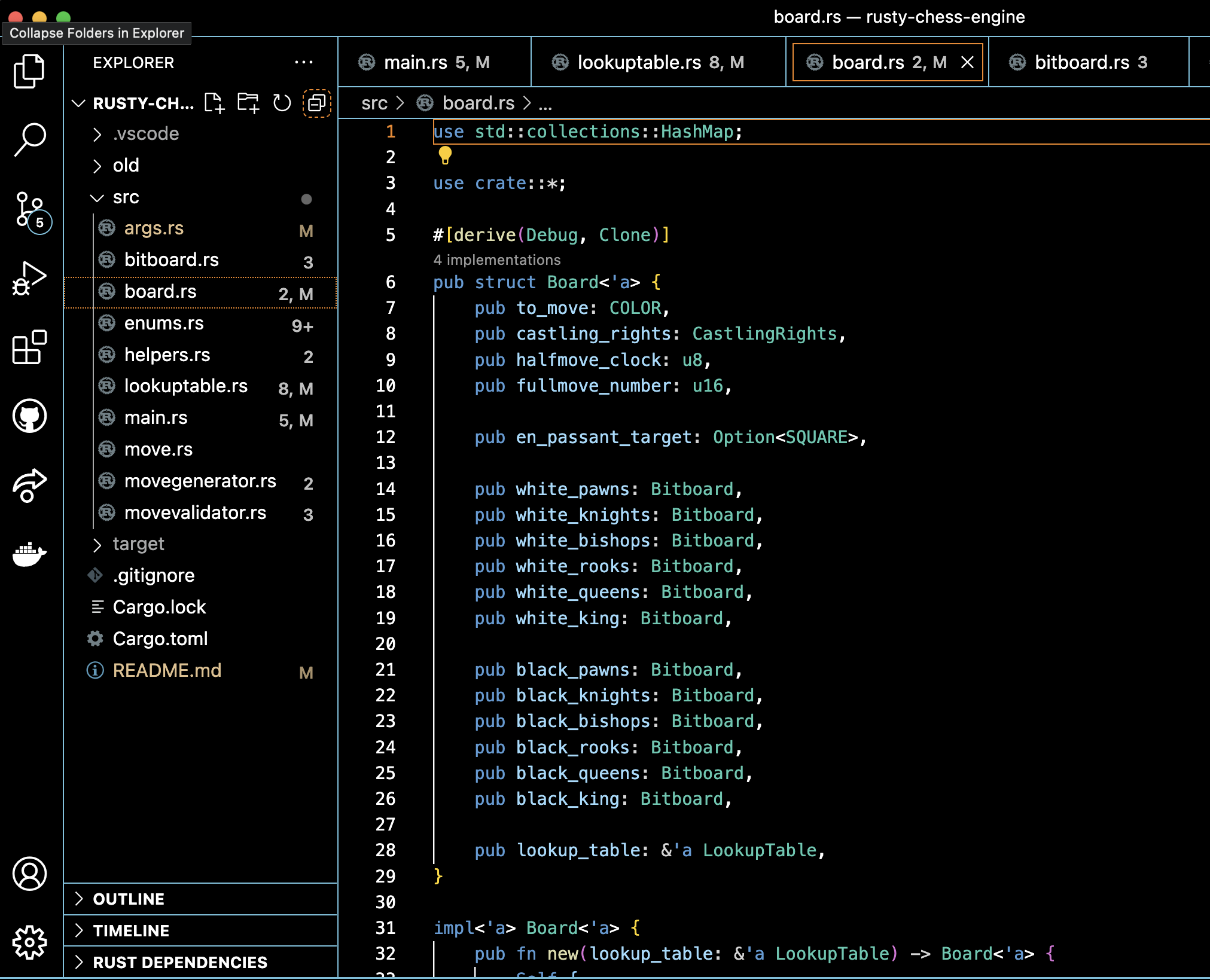
Task: Open Source Control view with 5 badge
Action: [29, 210]
